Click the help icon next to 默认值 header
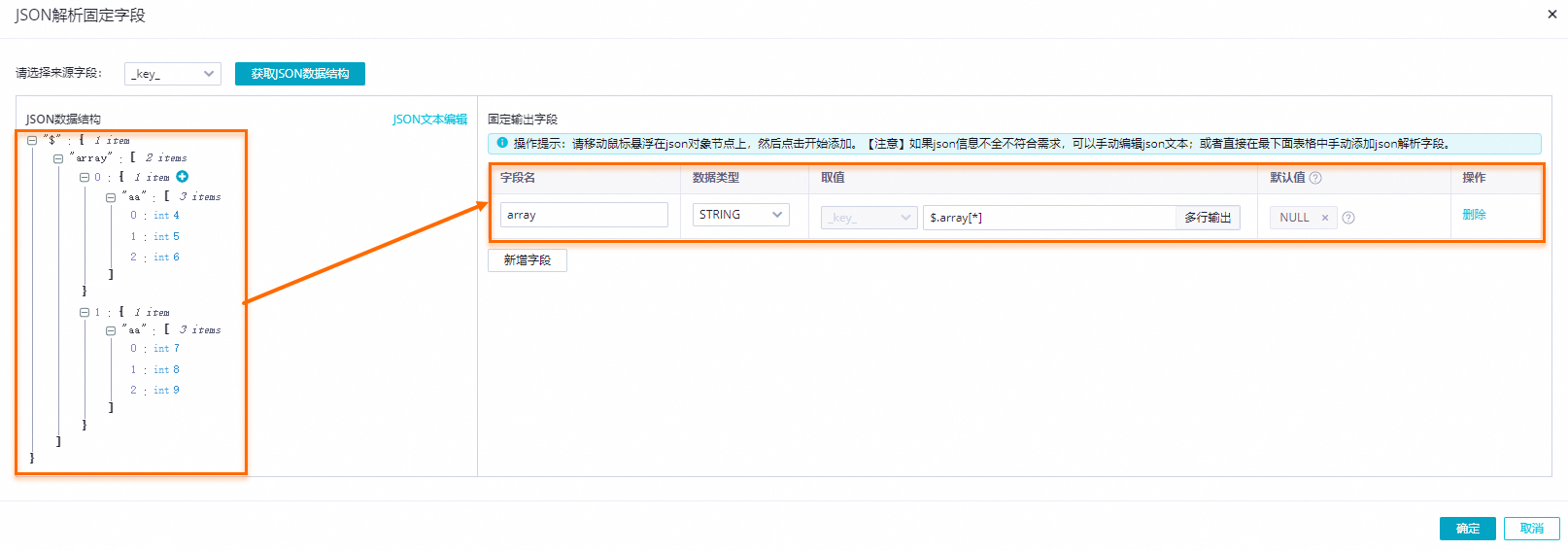1568x550 pixels. 1315,178
